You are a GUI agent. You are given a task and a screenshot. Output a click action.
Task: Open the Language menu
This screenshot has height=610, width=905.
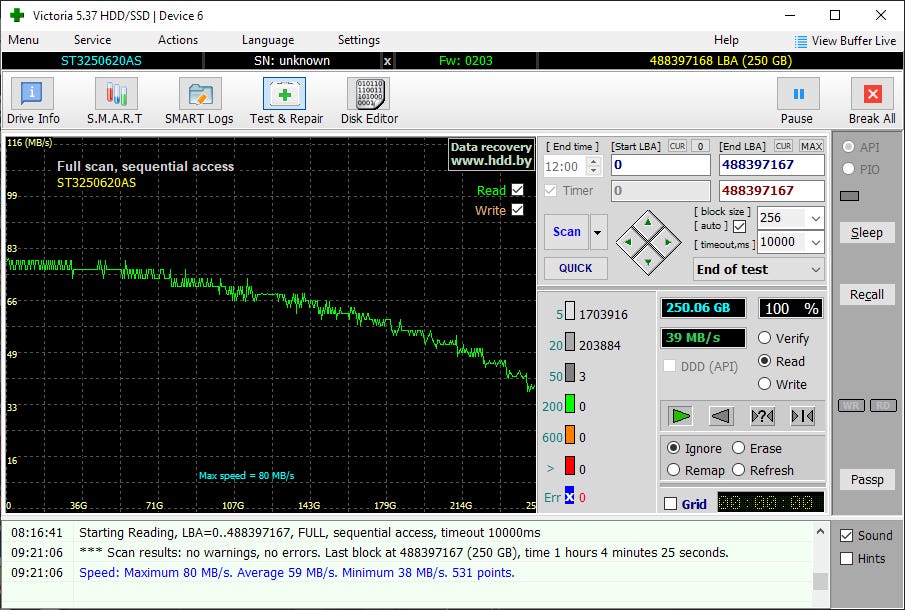[x=267, y=40]
